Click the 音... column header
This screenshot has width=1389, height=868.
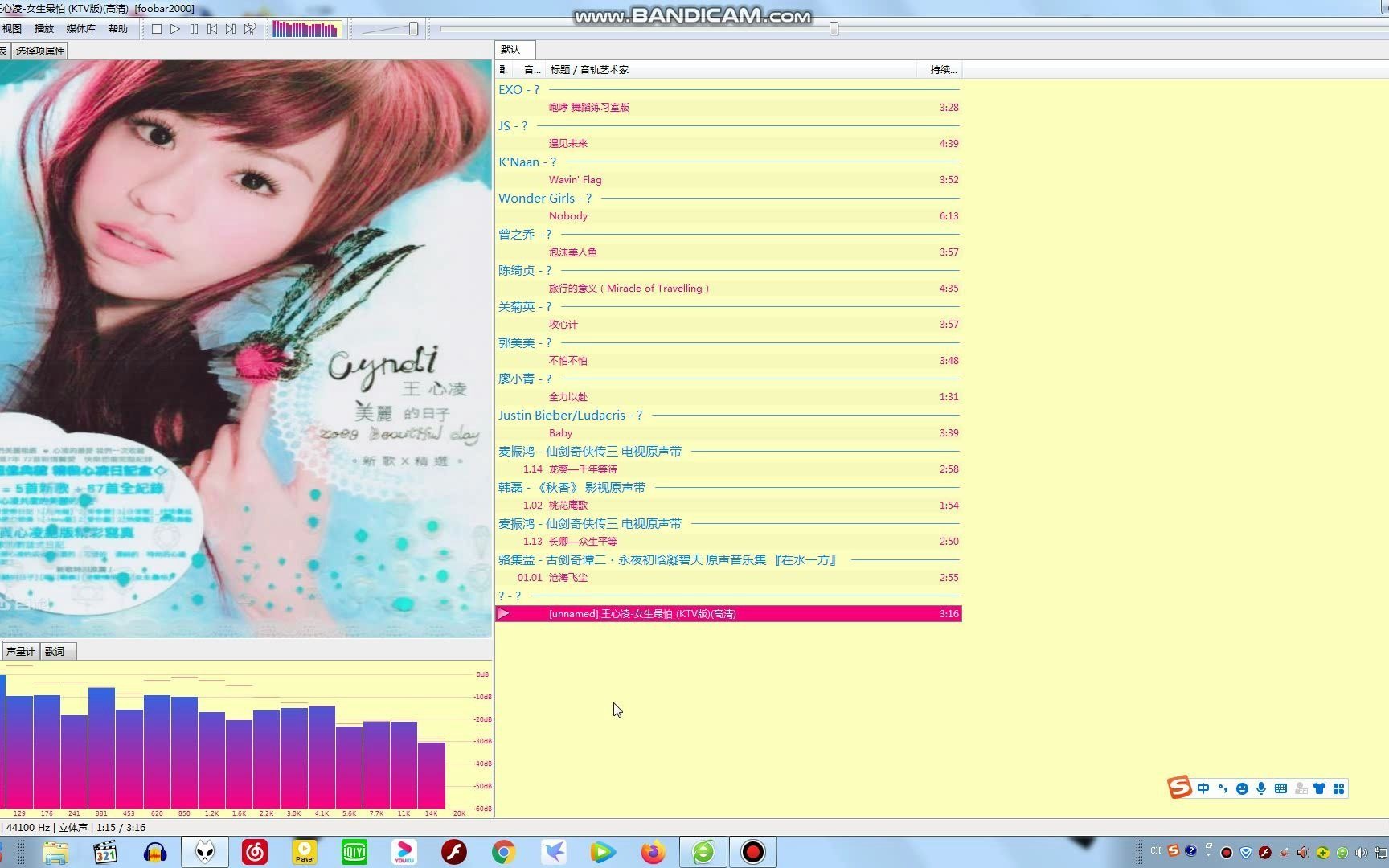(x=532, y=70)
